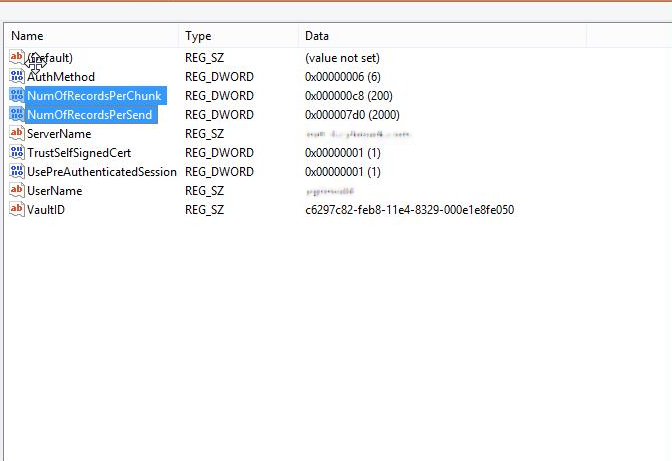The height and width of the screenshot is (461, 672).
Task: Sort values by the Type column header
Action: [x=238, y=36]
